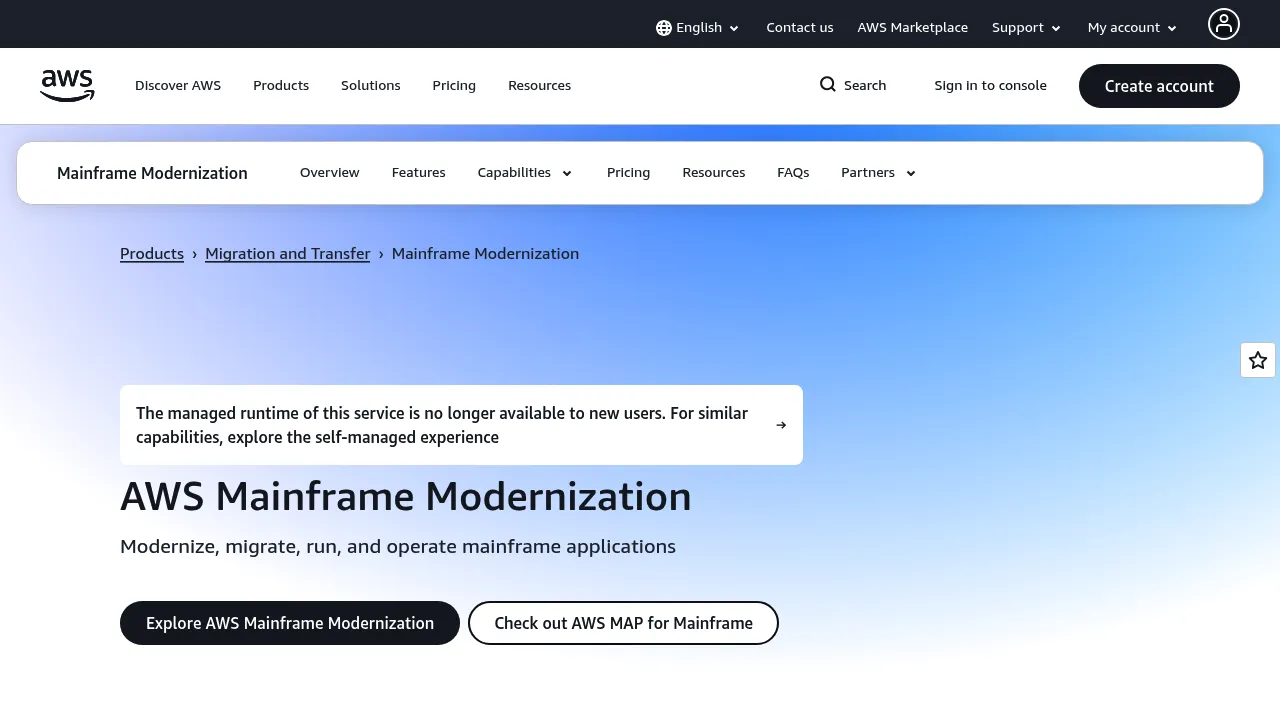Follow the Migration and Transfer breadcrumb

coord(288,254)
